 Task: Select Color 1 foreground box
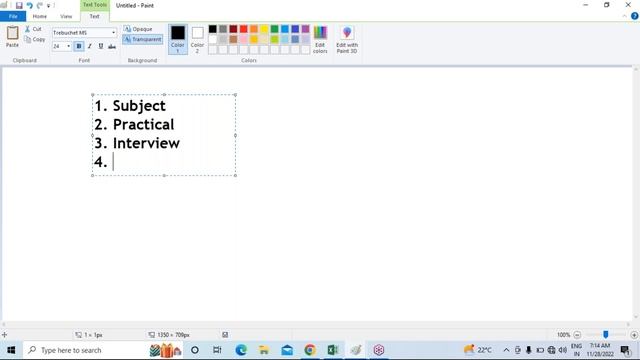click(178, 39)
